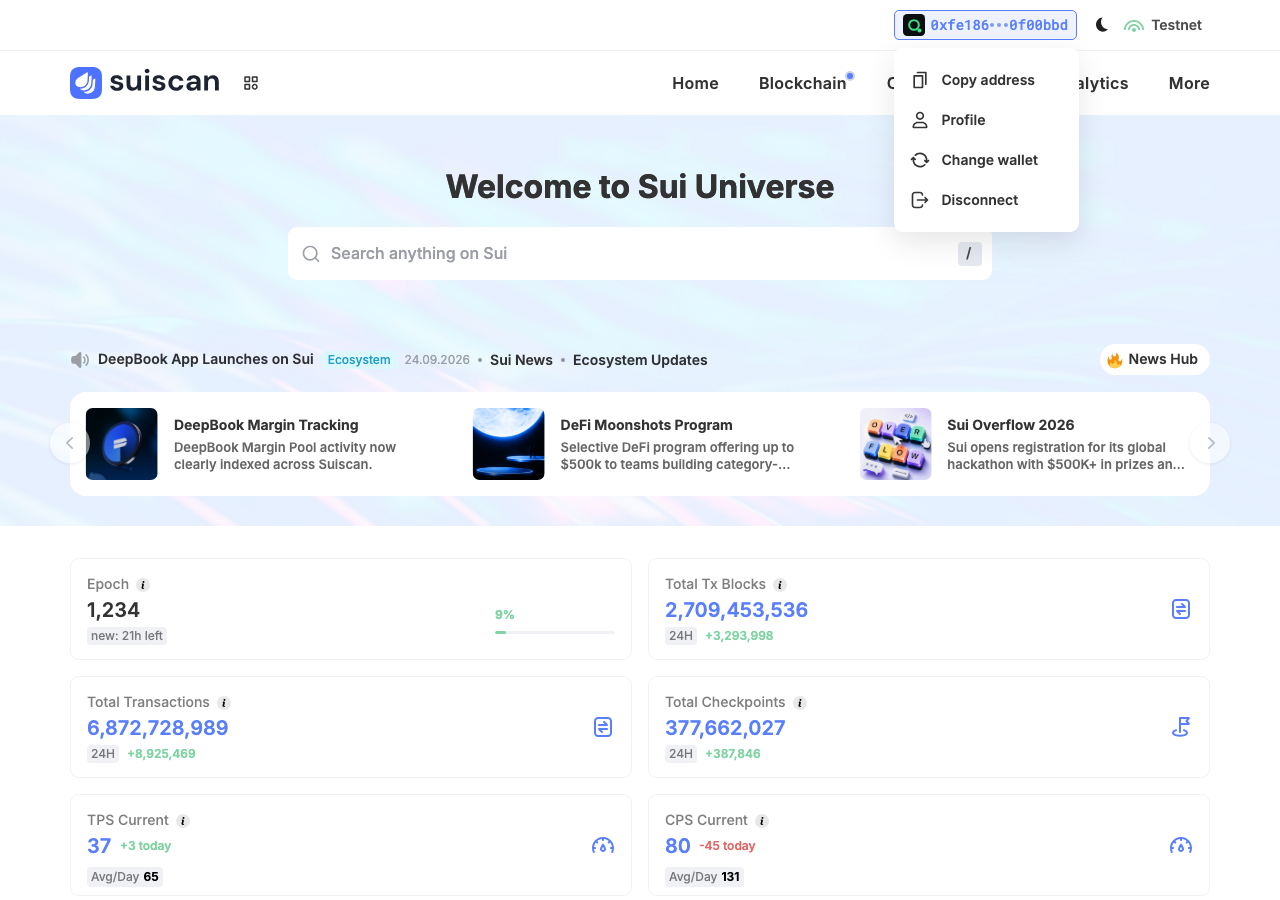The height and width of the screenshot is (900, 1280).
Task: Open DeepBook App Launches on Sui headline
Action: tap(206, 359)
